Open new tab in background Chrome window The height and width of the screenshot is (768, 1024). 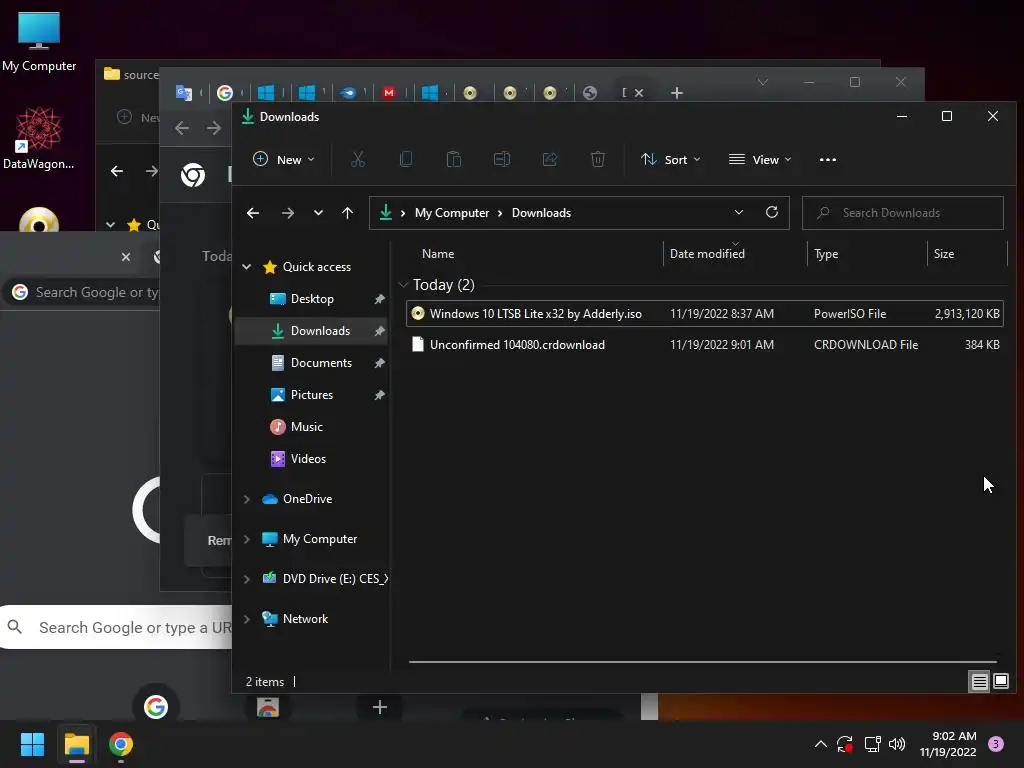677,93
